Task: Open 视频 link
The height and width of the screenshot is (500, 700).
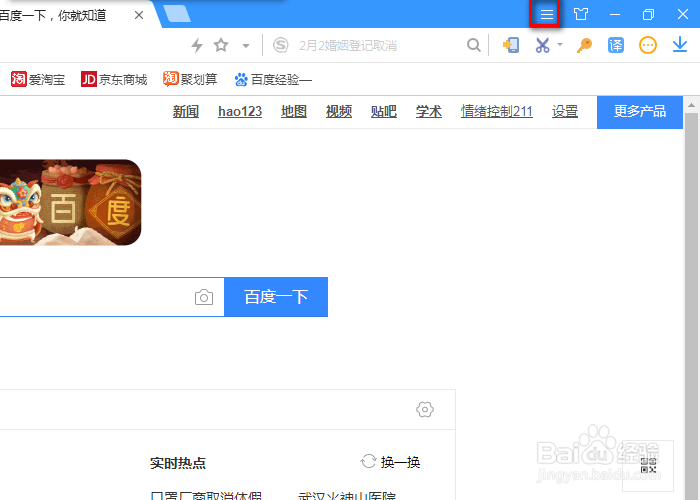Action: pos(339,111)
